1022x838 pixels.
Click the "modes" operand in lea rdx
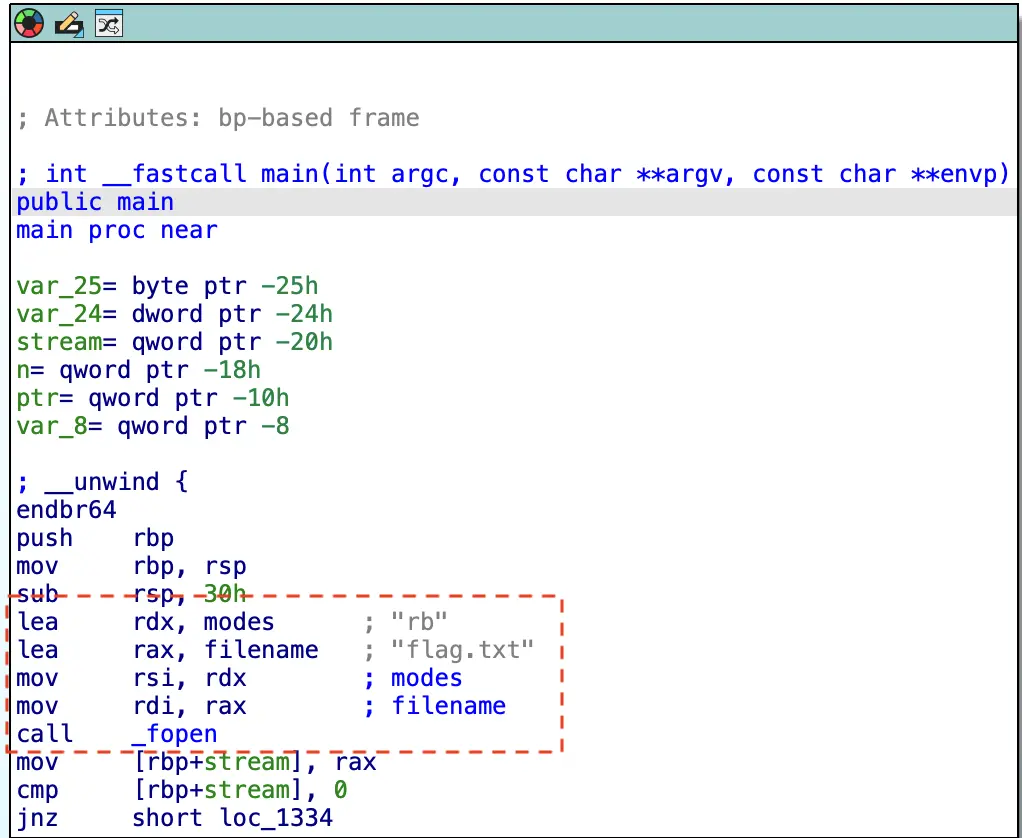[x=239, y=622]
